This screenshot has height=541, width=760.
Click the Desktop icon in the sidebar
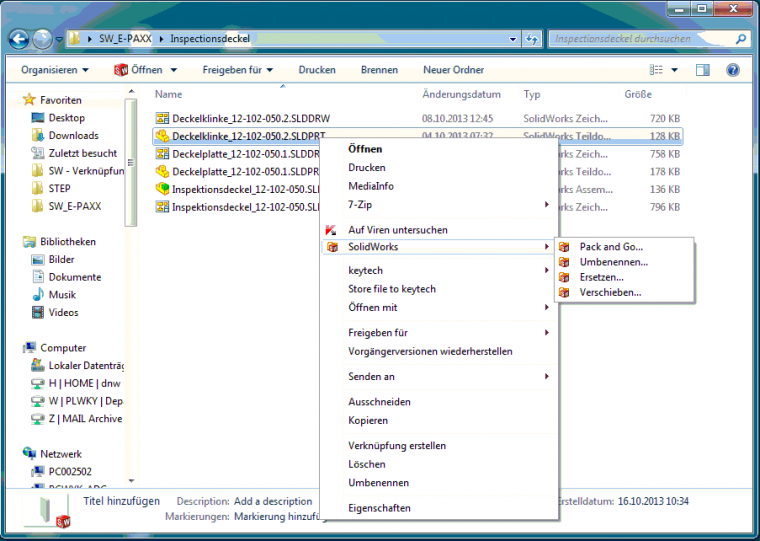click(x=38, y=118)
